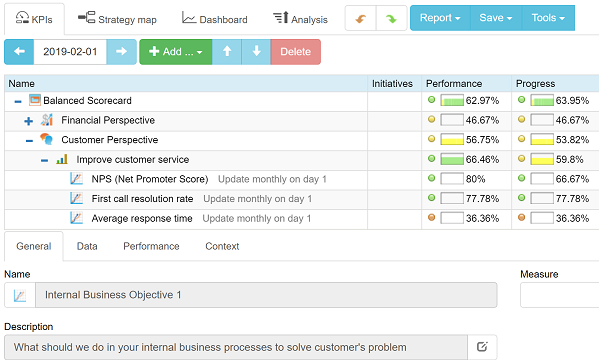This screenshot has width=600, height=363.
Task: Collapse the Improve customer service node
Action: [x=44, y=161]
